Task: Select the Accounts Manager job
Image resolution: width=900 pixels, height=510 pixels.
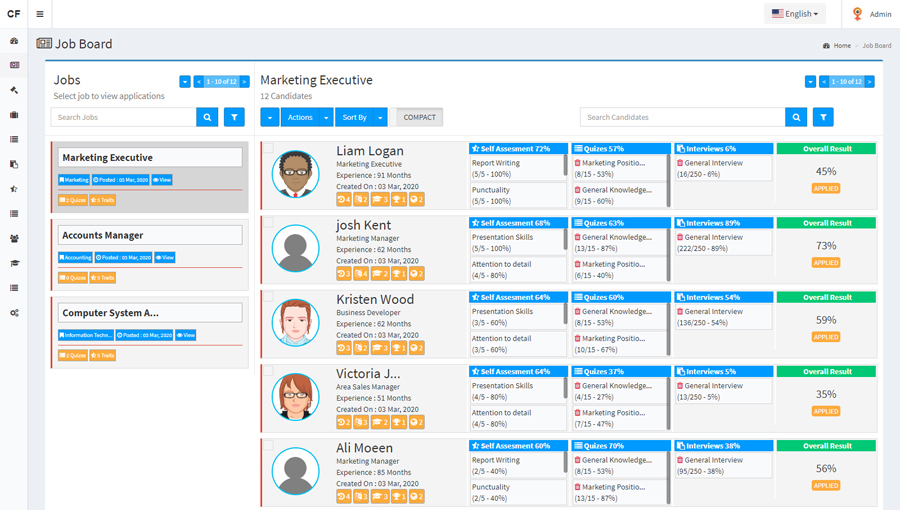Action: pyautogui.click(x=149, y=235)
